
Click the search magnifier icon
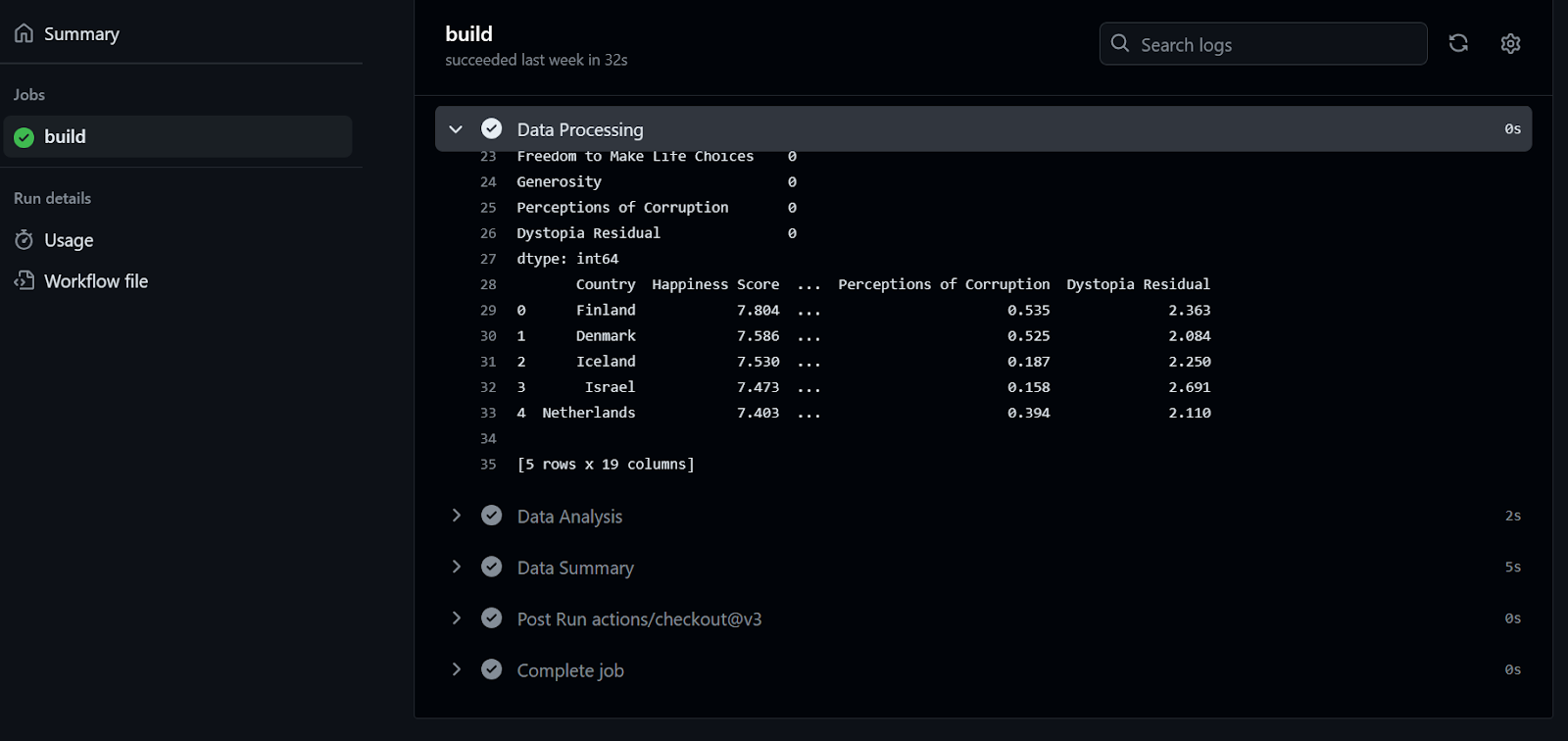[1120, 44]
